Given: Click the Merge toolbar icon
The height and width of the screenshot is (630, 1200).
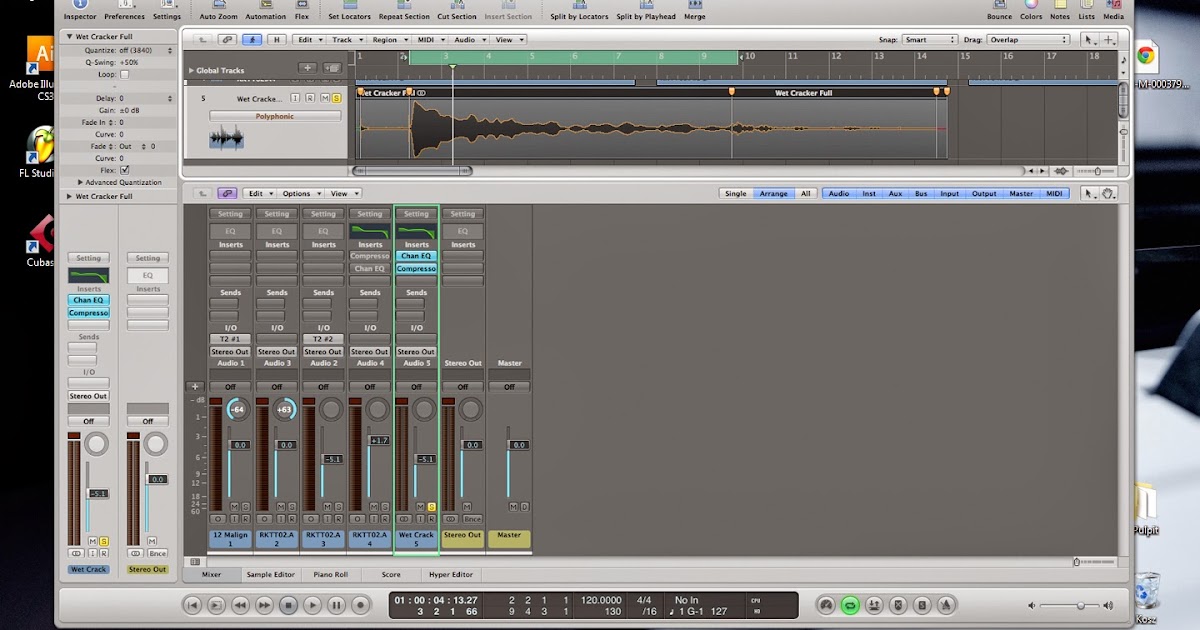Looking at the screenshot, I should point(694,8).
